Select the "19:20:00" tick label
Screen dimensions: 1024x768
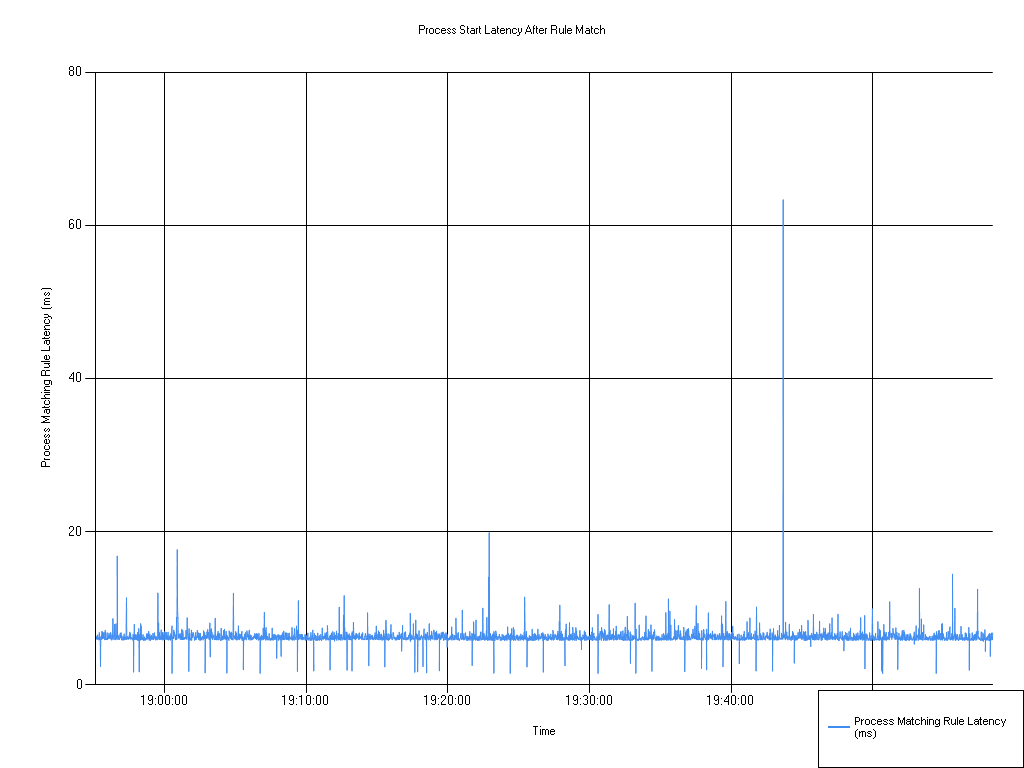pos(447,701)
